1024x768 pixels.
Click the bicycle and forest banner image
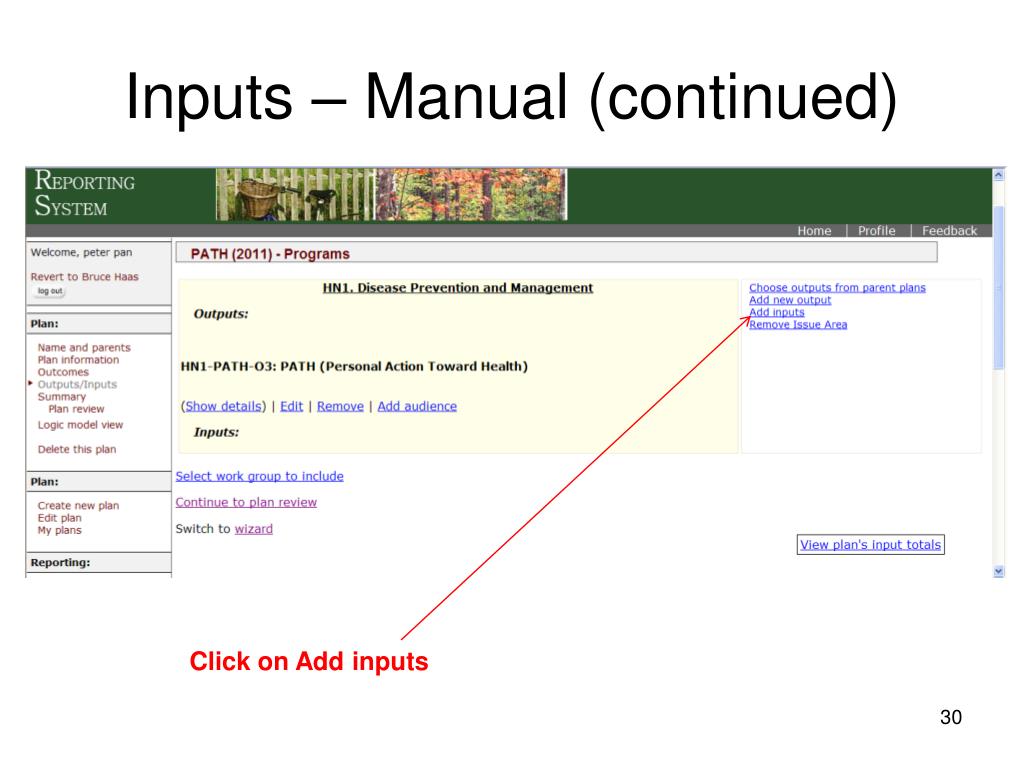(x=392, y=195)
